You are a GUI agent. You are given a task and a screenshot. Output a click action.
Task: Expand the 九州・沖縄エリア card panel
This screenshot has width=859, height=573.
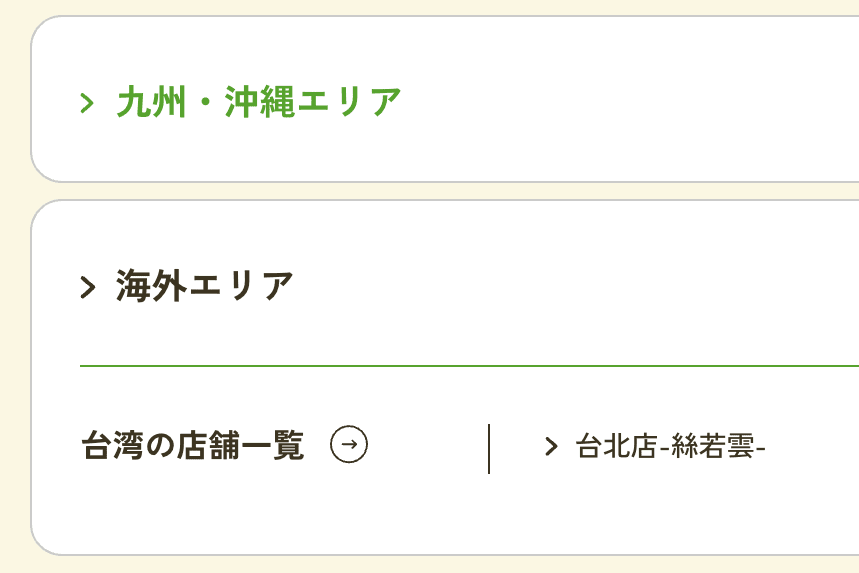(x=445, y=99)
